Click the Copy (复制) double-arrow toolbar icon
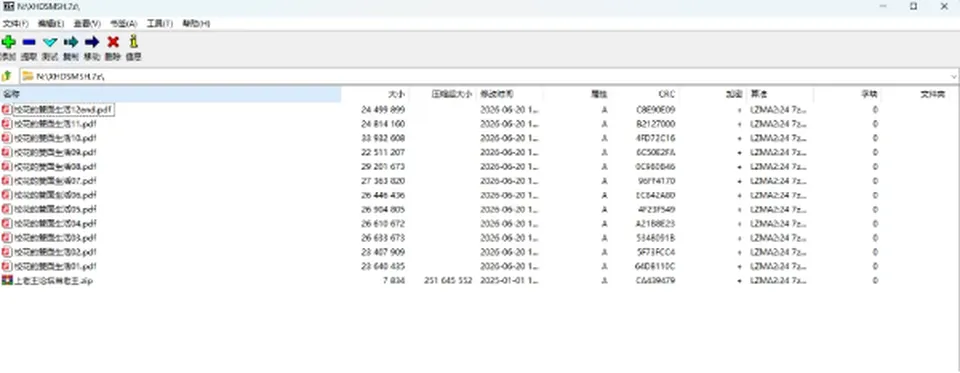 tap(71, 42)
